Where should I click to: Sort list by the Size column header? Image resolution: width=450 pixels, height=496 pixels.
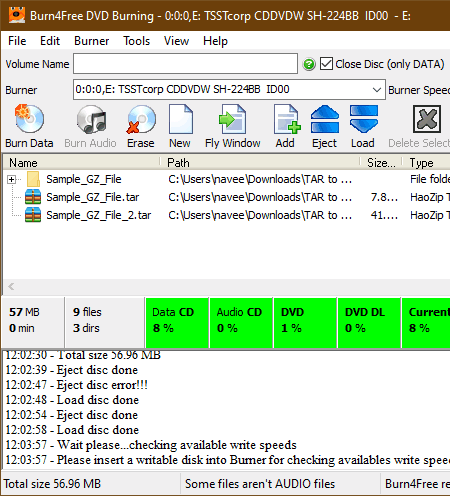[x=381, y=163]
